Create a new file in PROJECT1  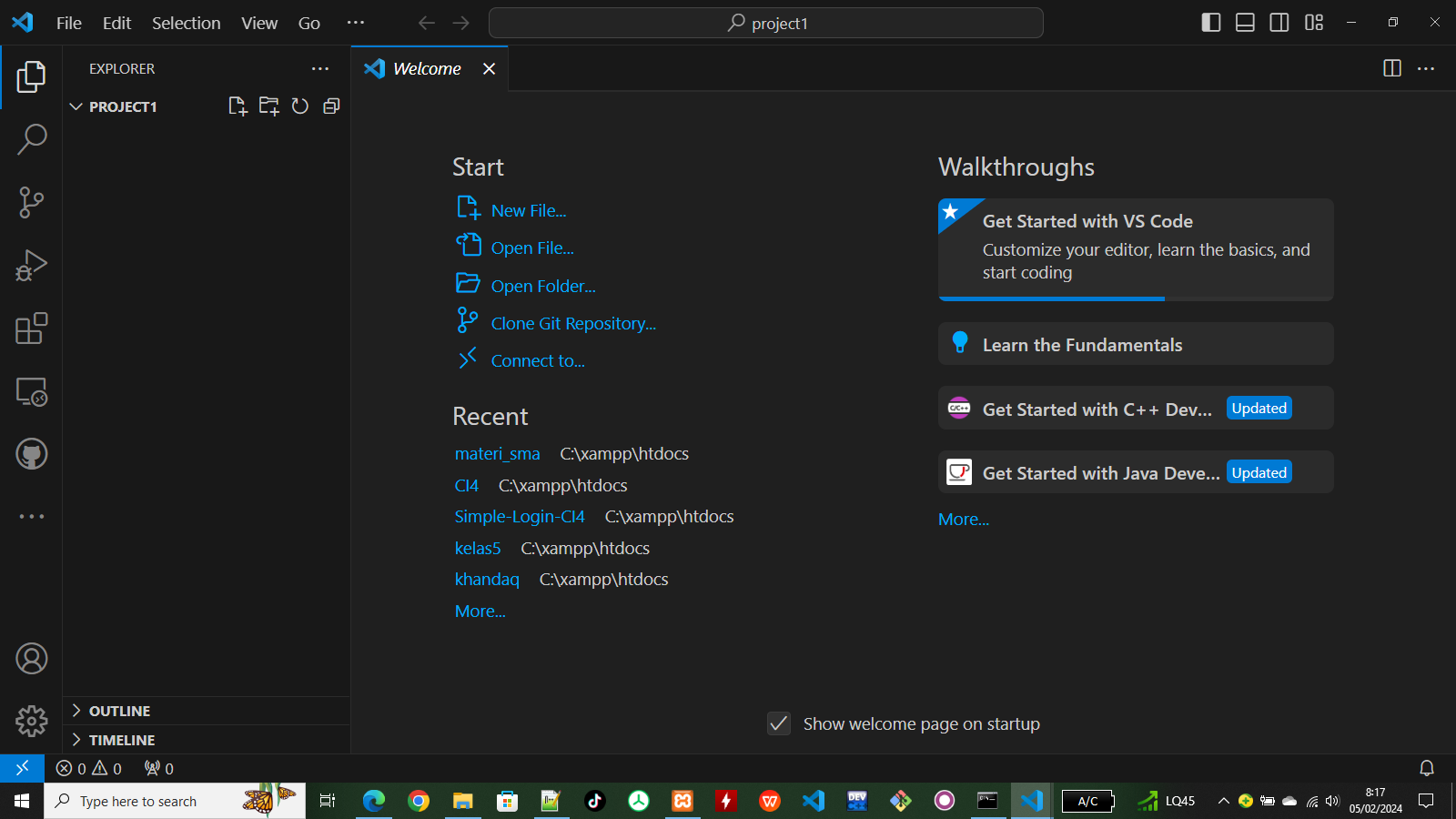(238, 106)
